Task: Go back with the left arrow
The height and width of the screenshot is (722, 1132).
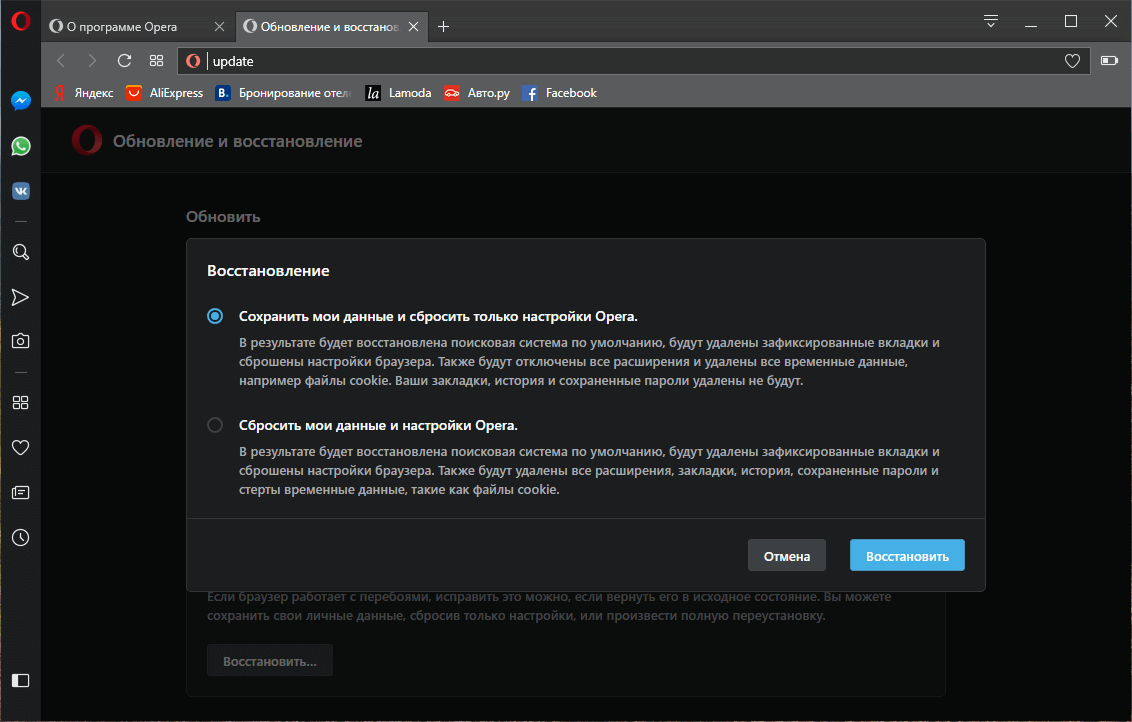Action: (61, 61)
